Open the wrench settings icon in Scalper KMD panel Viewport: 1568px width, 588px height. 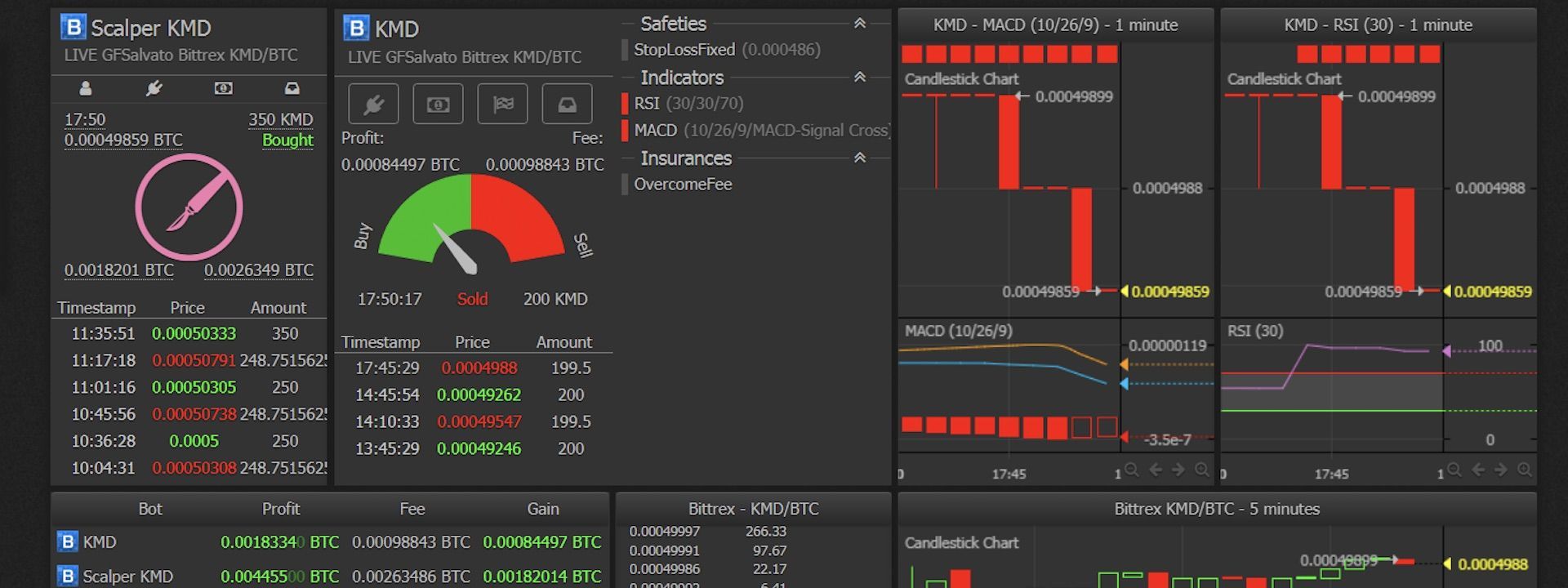click(154, 88)
